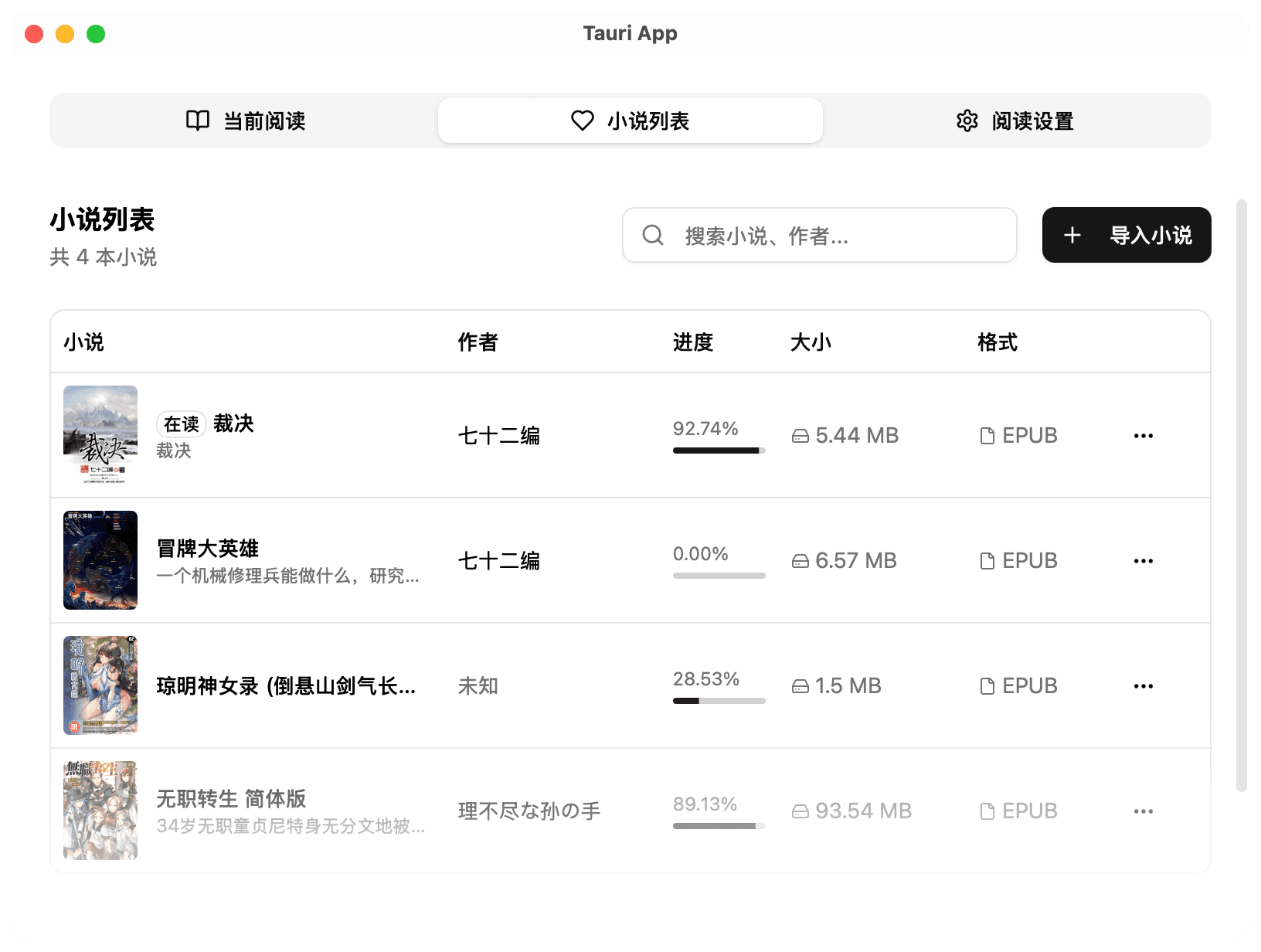Open the ellipsis menu for 冒牌大英雄
This screenshot has height=952, width=1261.
(x=1144, y=560)
